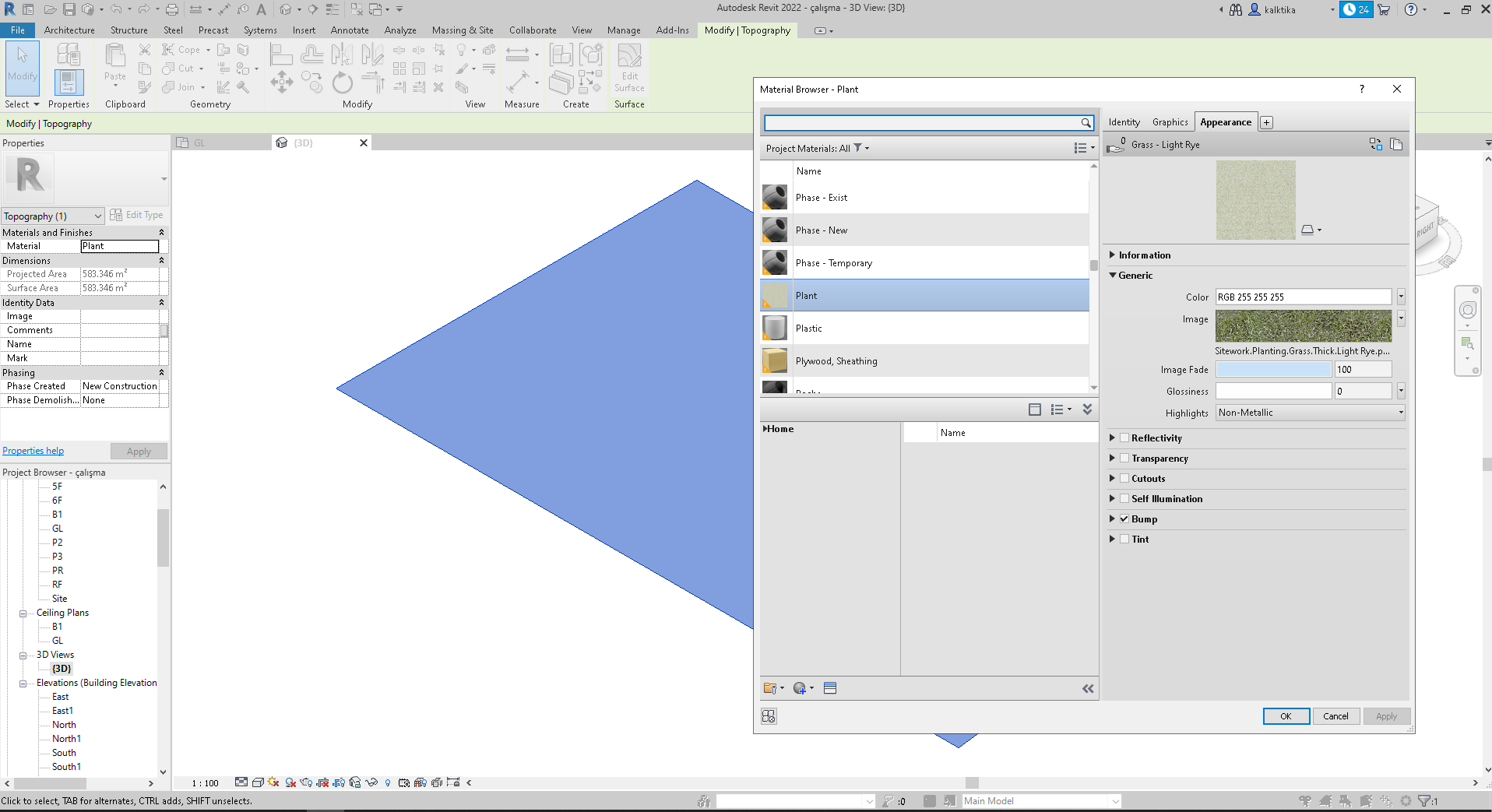Replace this asset icon beside Grass - Light Rye
1492x812 pixels.
1376,144
